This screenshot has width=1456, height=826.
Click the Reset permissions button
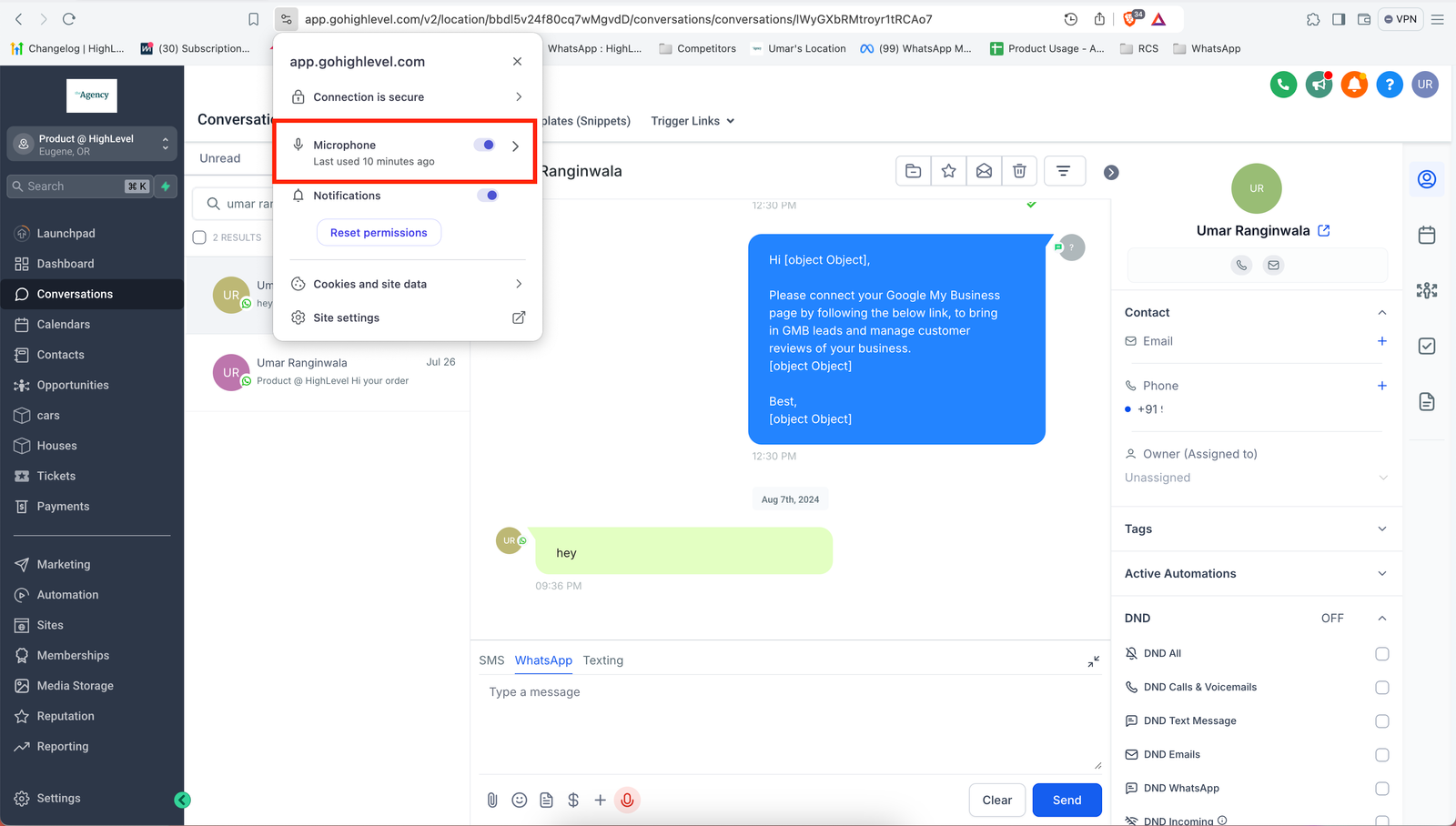coord(379,233)
